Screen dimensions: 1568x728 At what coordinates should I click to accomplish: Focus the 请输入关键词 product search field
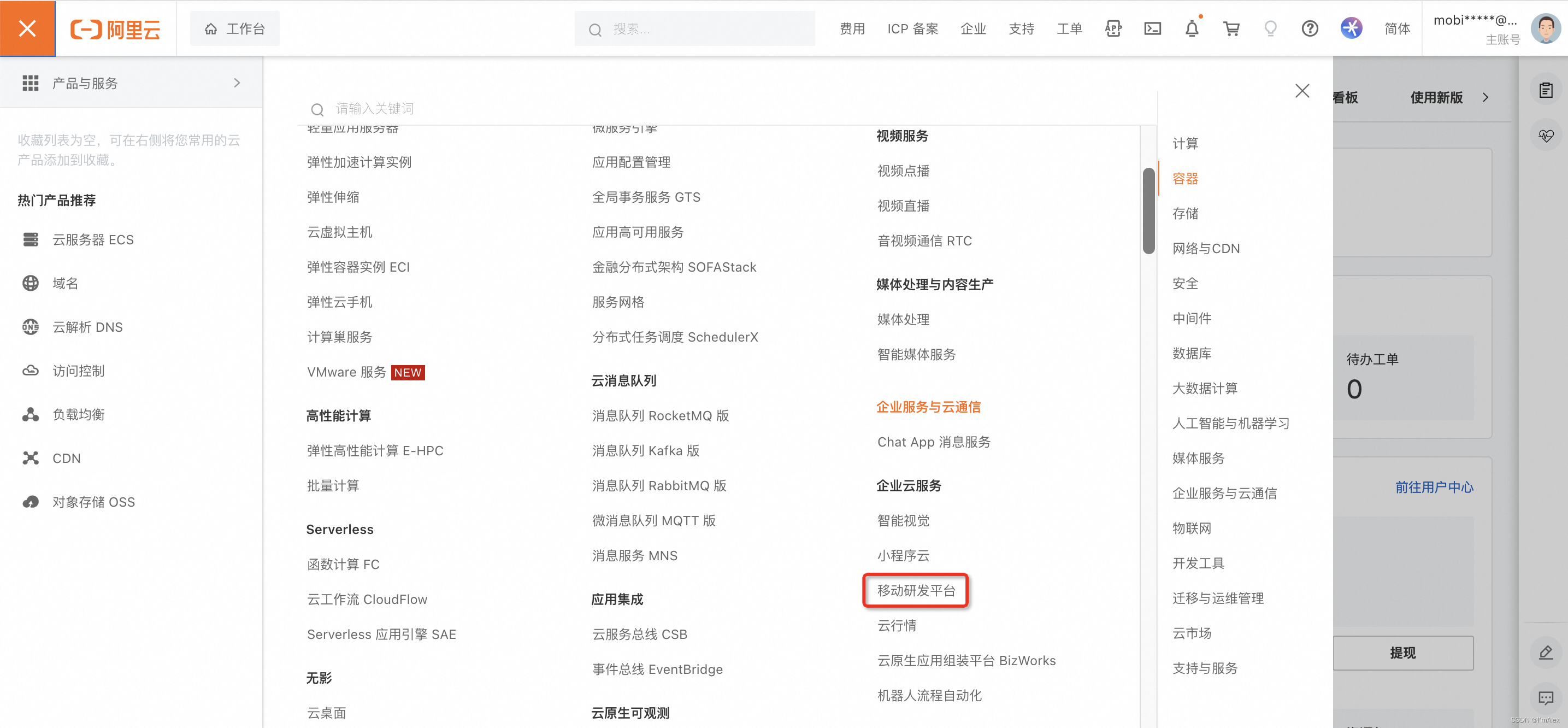coord(727,108)
